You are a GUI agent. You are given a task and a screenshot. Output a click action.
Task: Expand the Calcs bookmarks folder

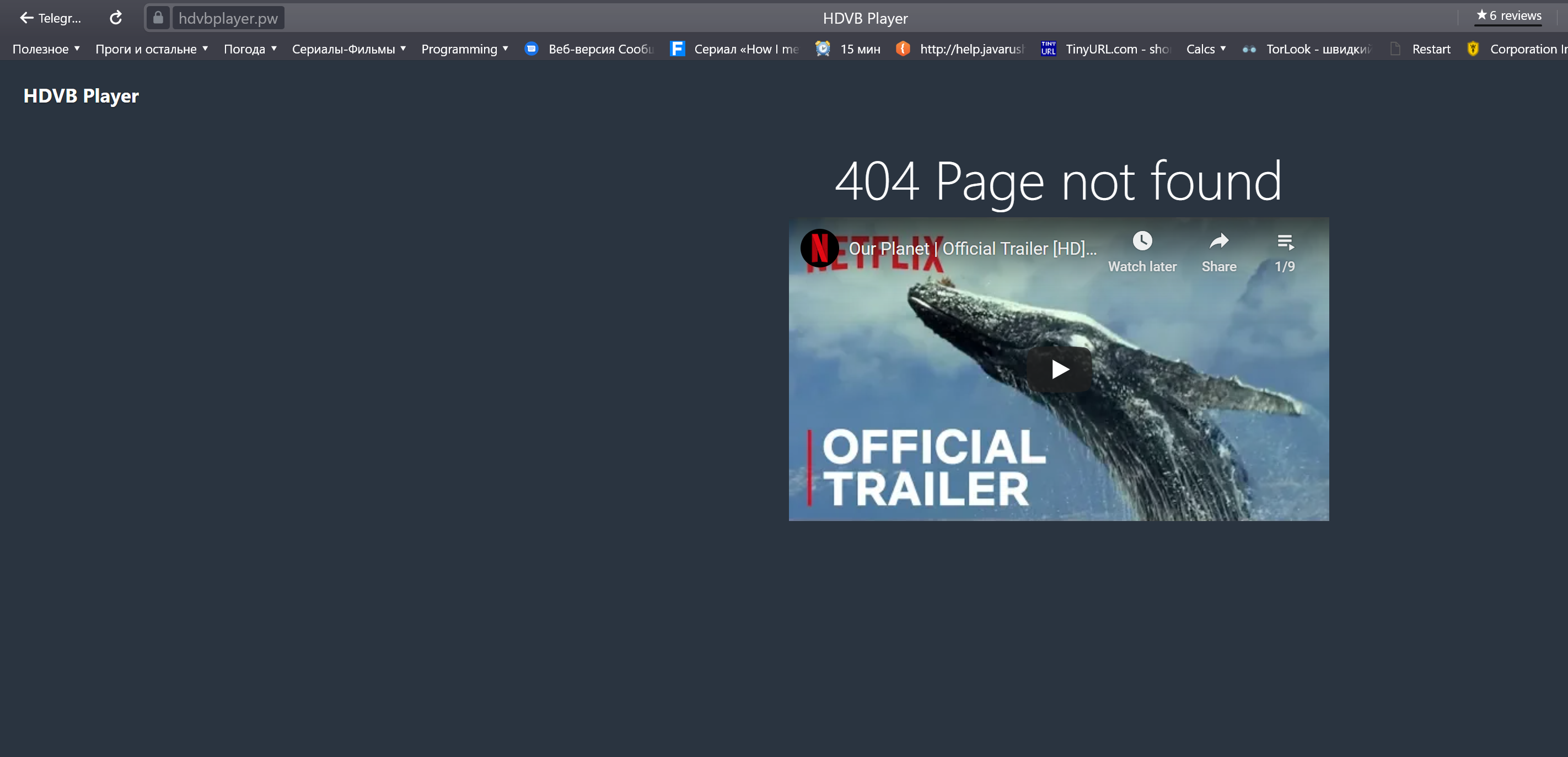(1206, 49)
